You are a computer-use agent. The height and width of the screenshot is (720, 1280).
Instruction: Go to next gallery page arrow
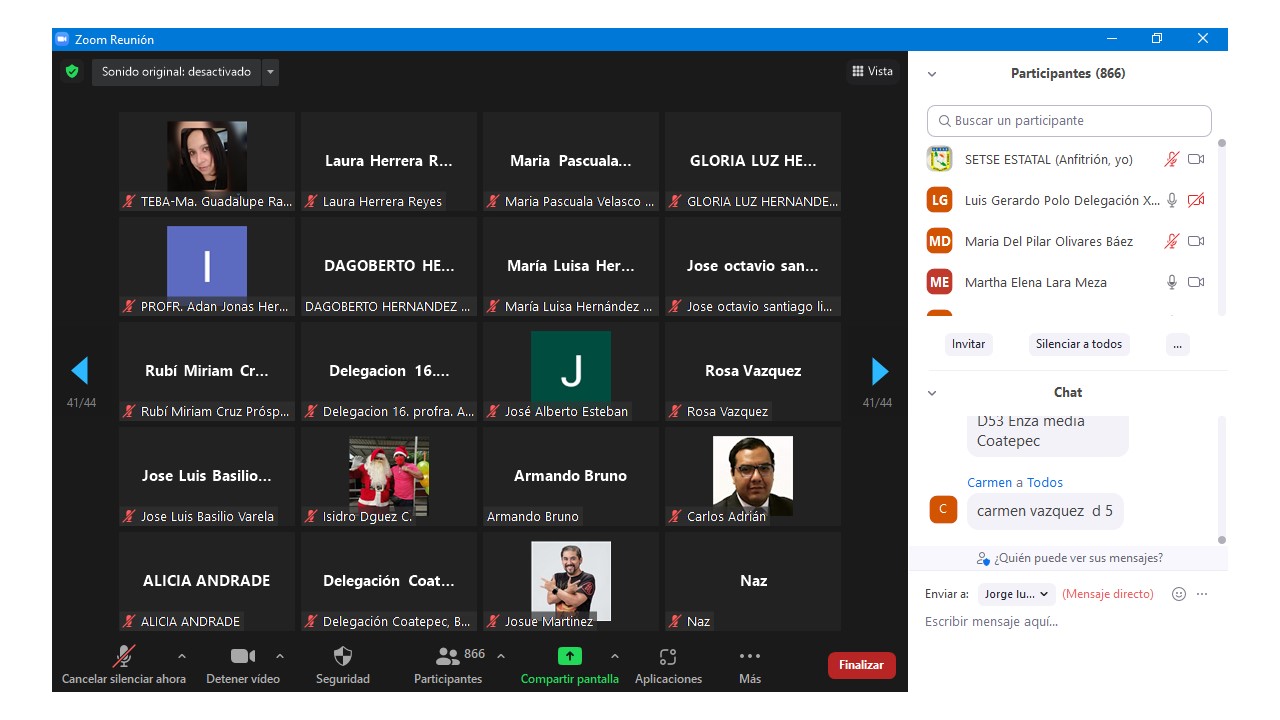click(x=880, y=371)
